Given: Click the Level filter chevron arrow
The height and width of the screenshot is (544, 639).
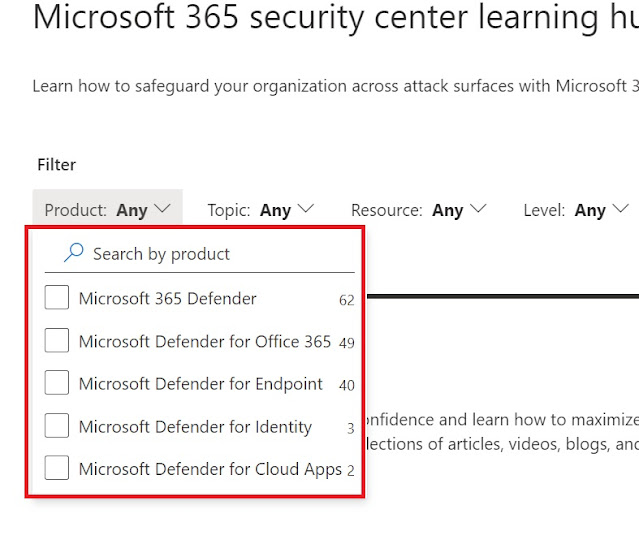Looking at the screenshot, I should 621,209.
